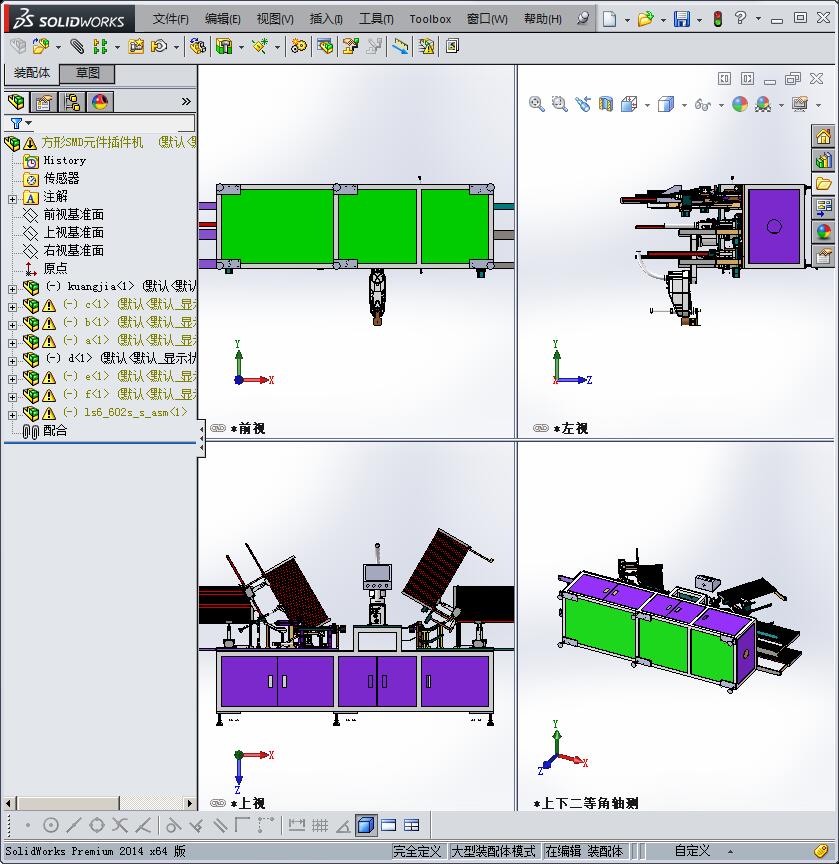Open the Hide/Show Items glasses dropdown

pos(721,105)
